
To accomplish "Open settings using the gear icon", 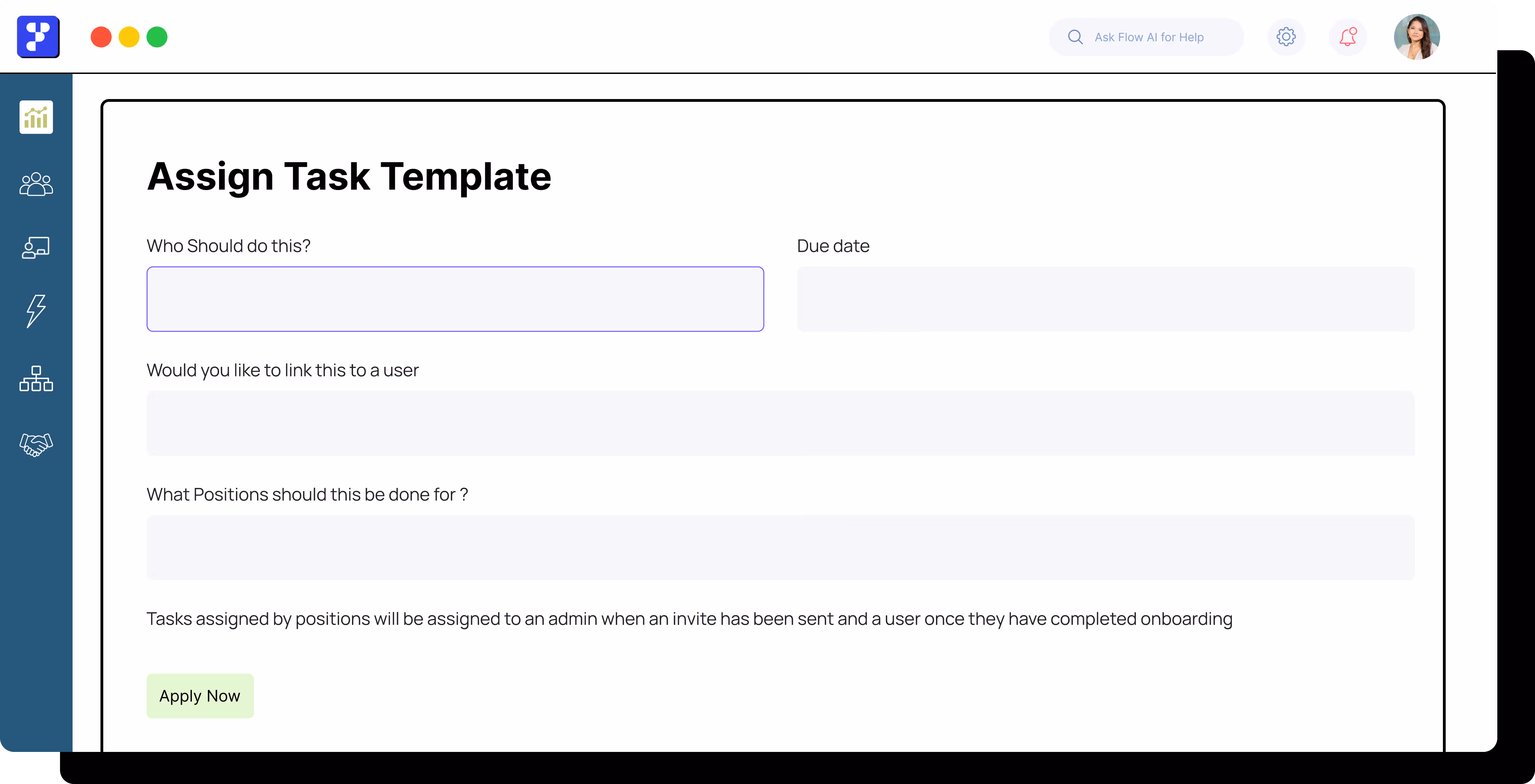I will click(x=1286, y=36).
